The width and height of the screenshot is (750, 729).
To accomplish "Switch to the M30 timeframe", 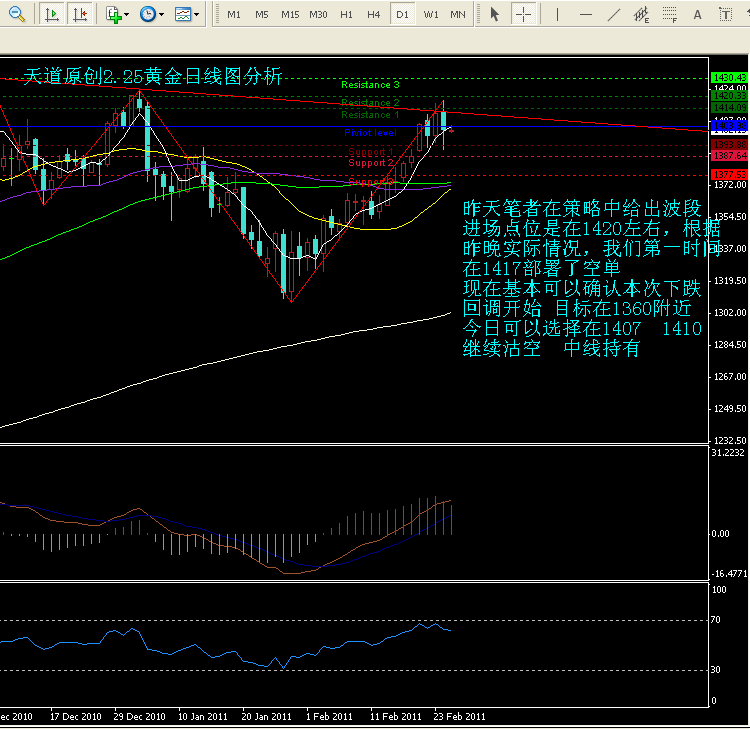I will click(318, 15).
